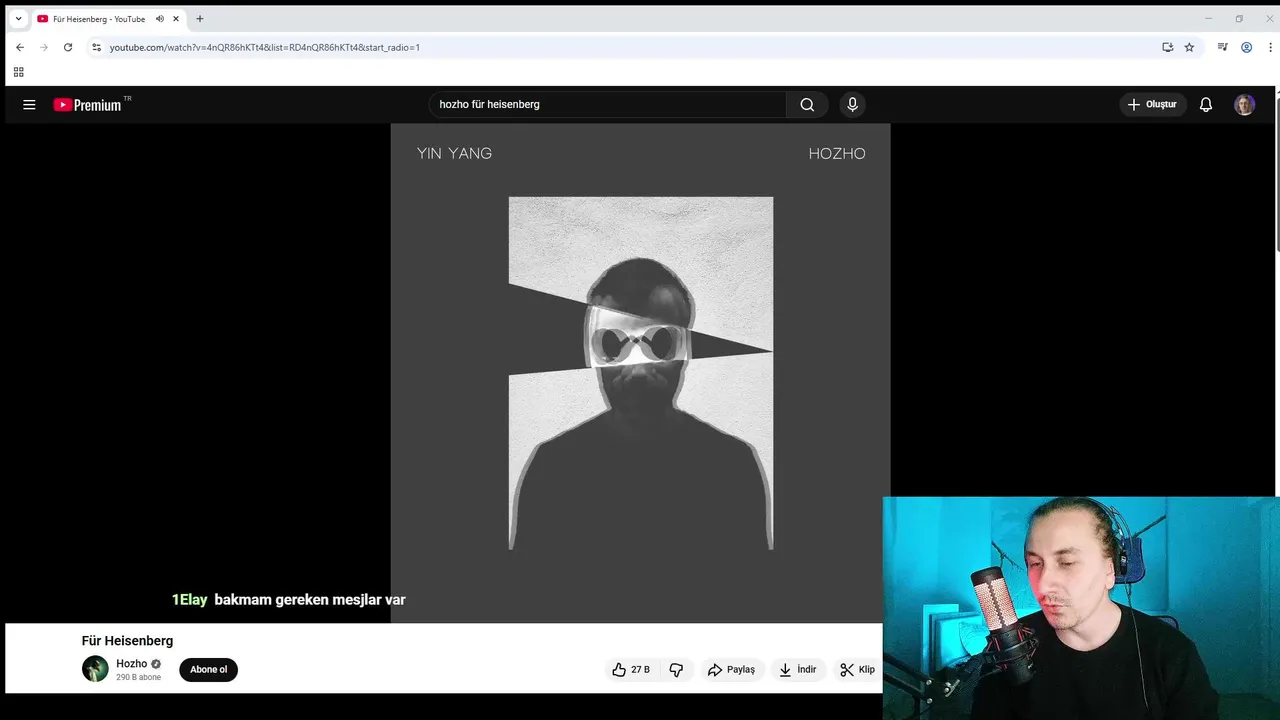The height and width of the screenshot is (720, 1280).
Task: Open the apps grid in bookmarks bar
Action: click(x=18, y=72)
